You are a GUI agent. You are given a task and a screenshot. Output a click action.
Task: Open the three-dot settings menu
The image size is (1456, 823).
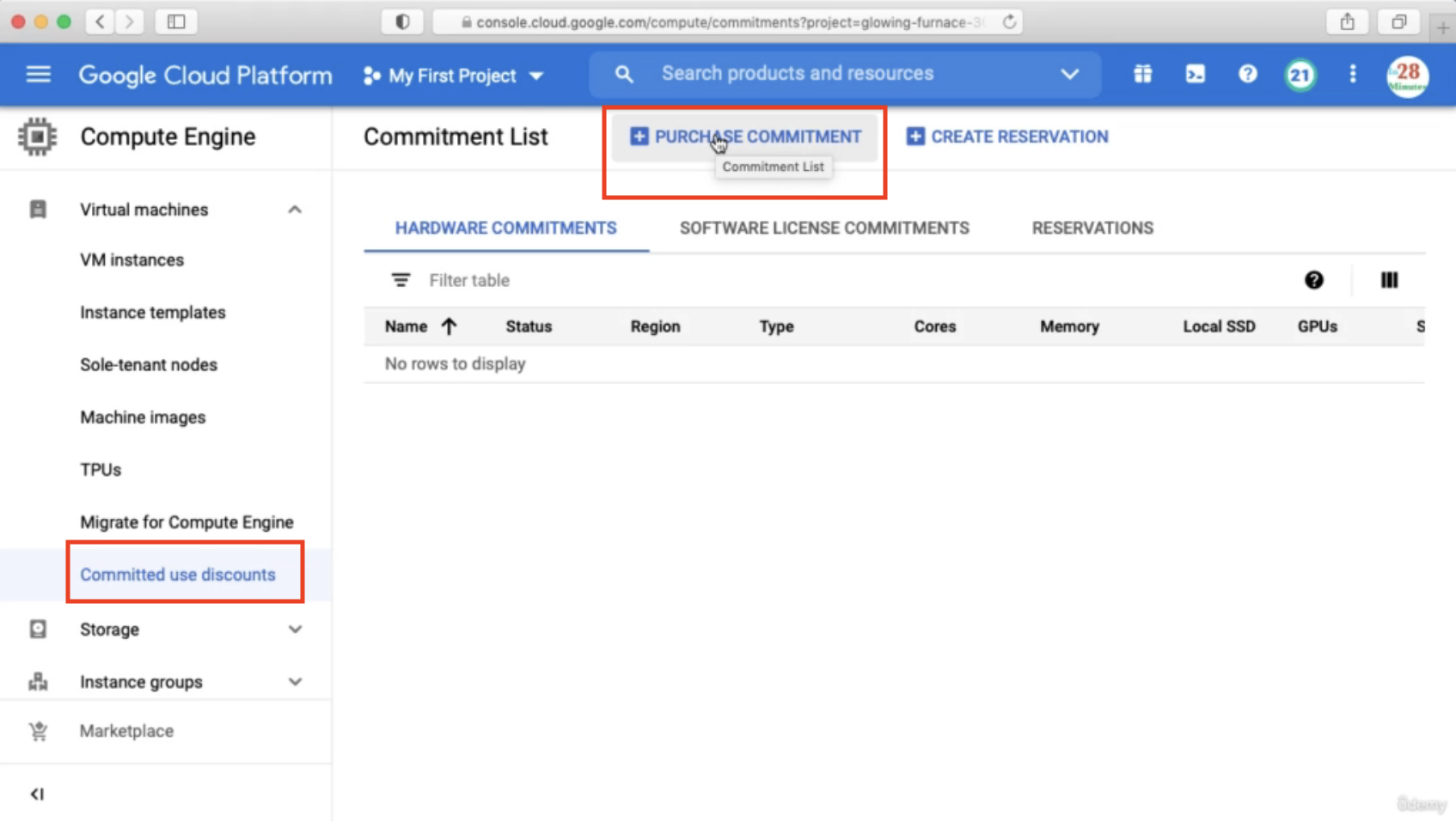[x=1352, y=75]
